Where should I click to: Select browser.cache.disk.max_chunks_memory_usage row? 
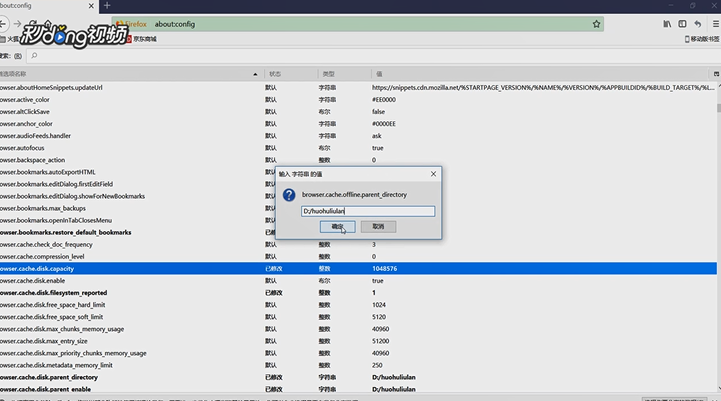point(358,329)
